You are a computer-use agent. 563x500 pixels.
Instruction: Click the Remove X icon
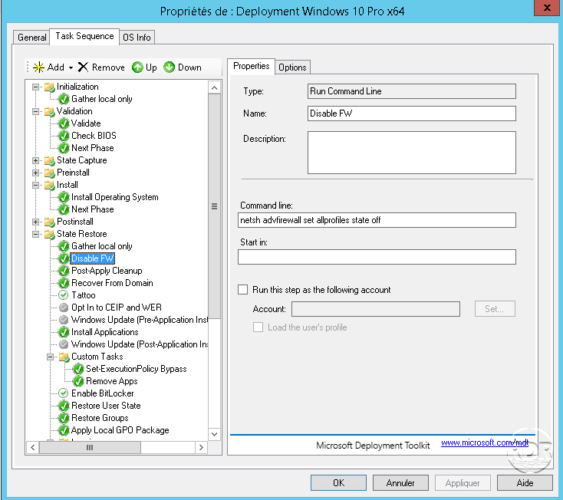point(83,67)
